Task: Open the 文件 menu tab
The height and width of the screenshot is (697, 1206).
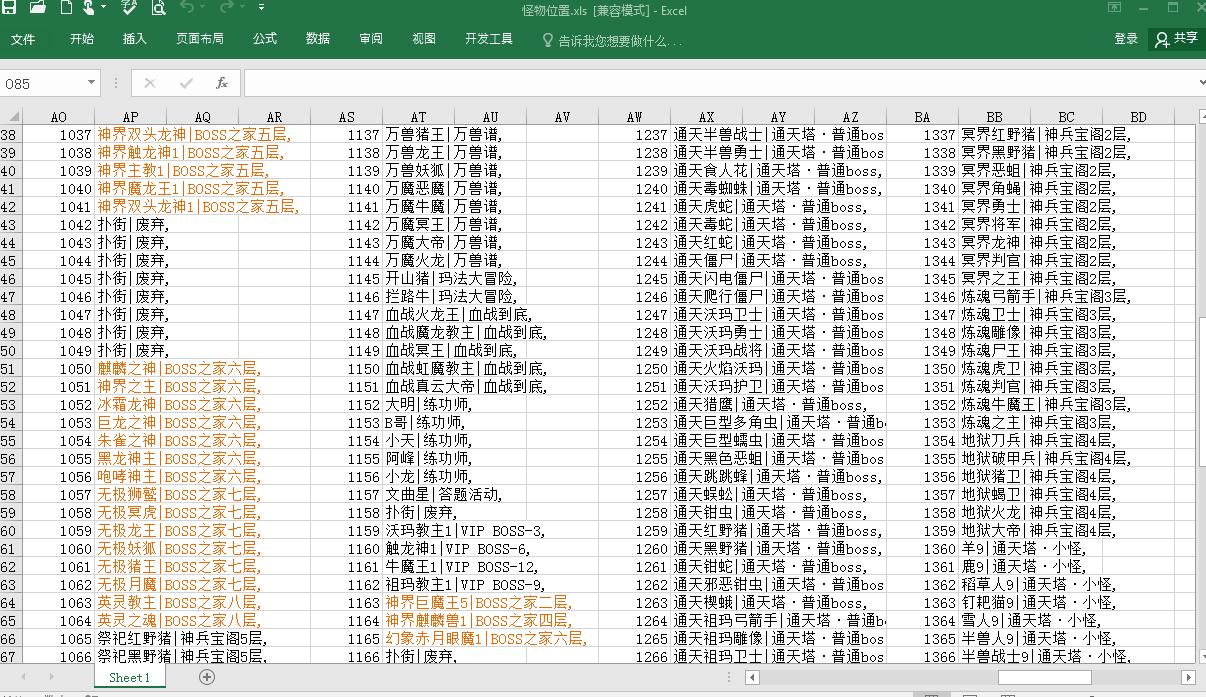Action: tap(23, 39)
